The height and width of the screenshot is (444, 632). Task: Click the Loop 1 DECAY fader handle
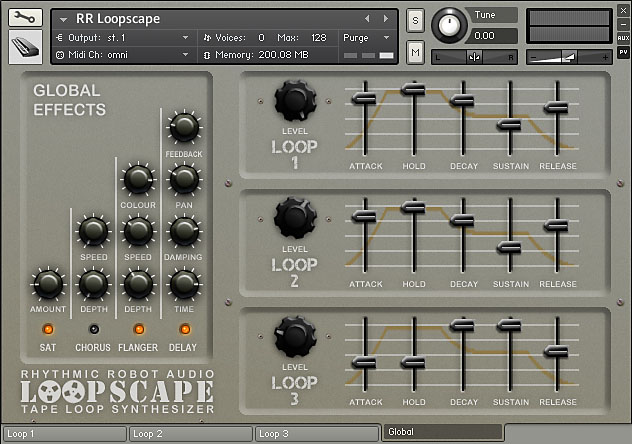pos(462,100)
